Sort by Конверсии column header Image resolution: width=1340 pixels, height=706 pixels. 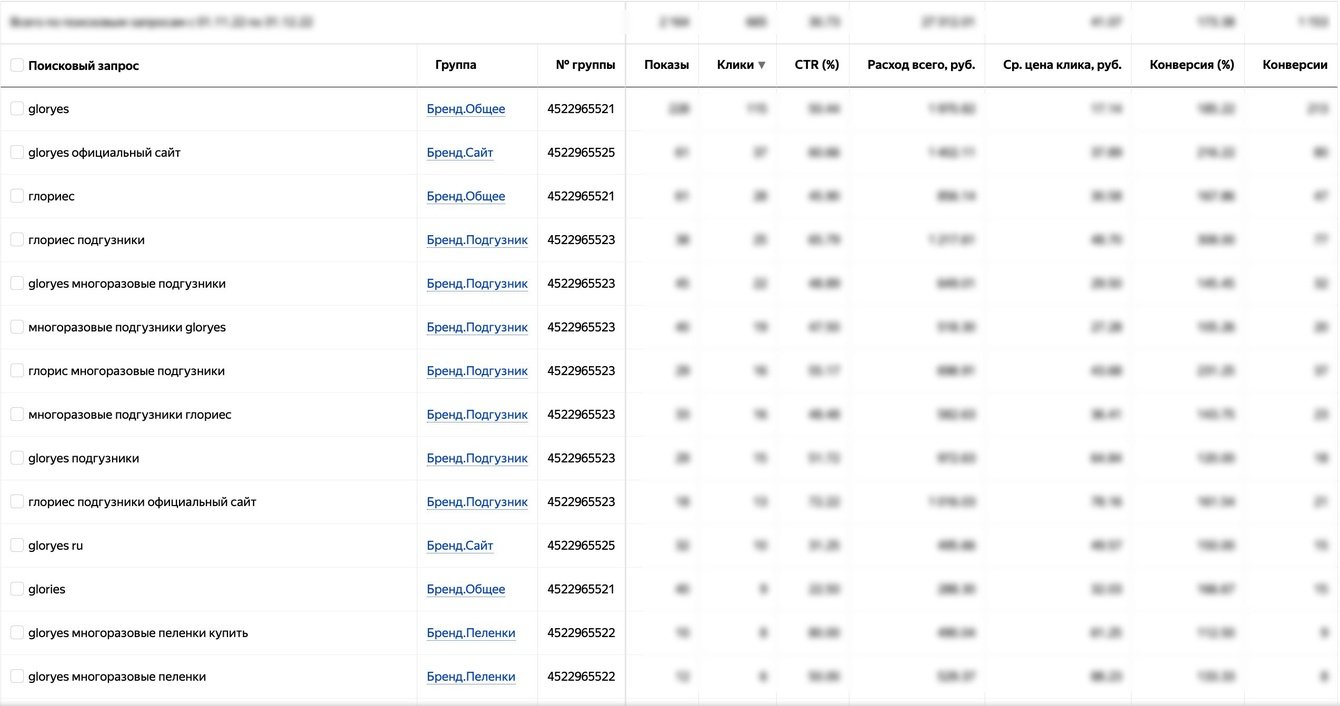(x=1295, y=65)
